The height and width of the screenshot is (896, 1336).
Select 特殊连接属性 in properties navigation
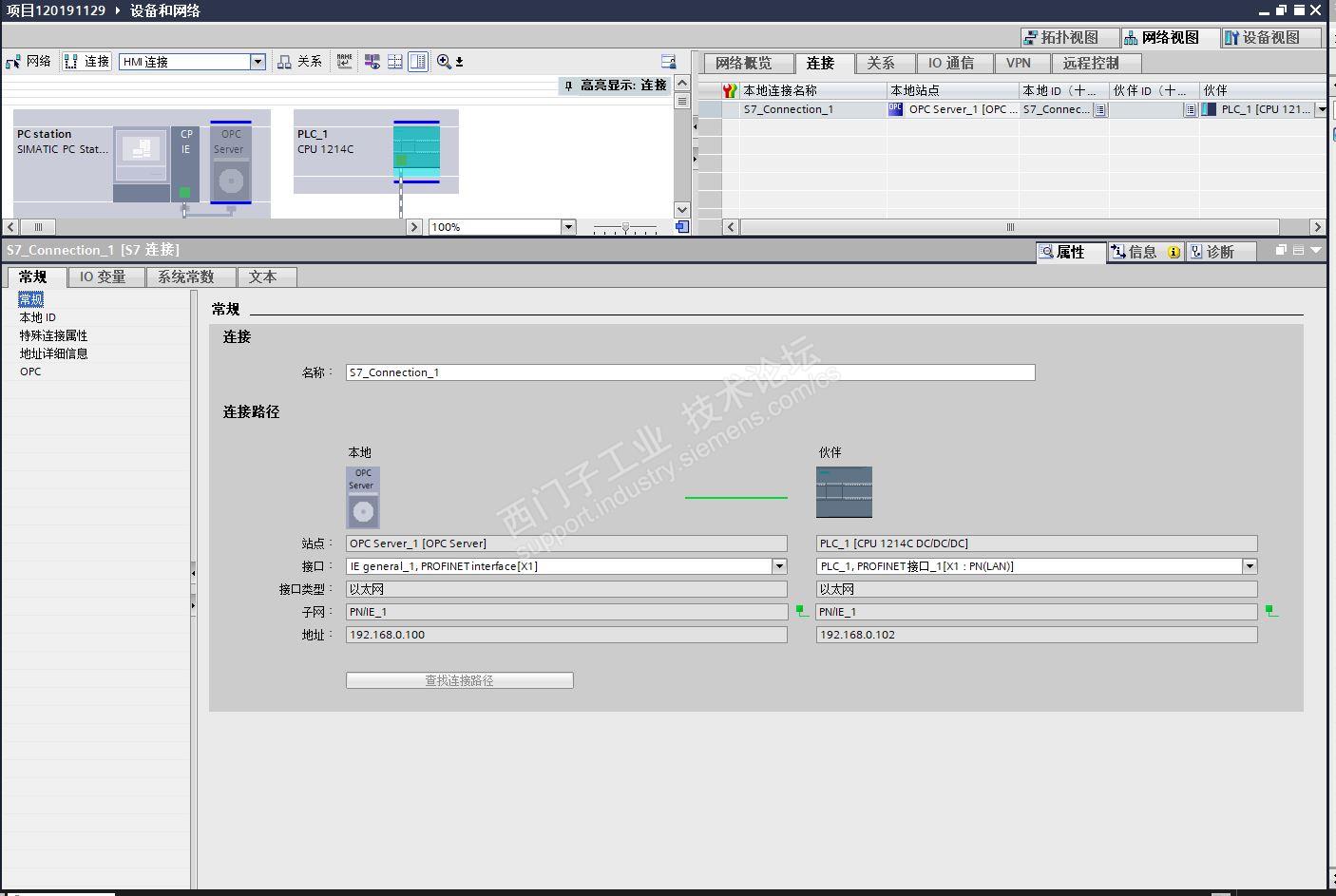click(x=53, y=335)
